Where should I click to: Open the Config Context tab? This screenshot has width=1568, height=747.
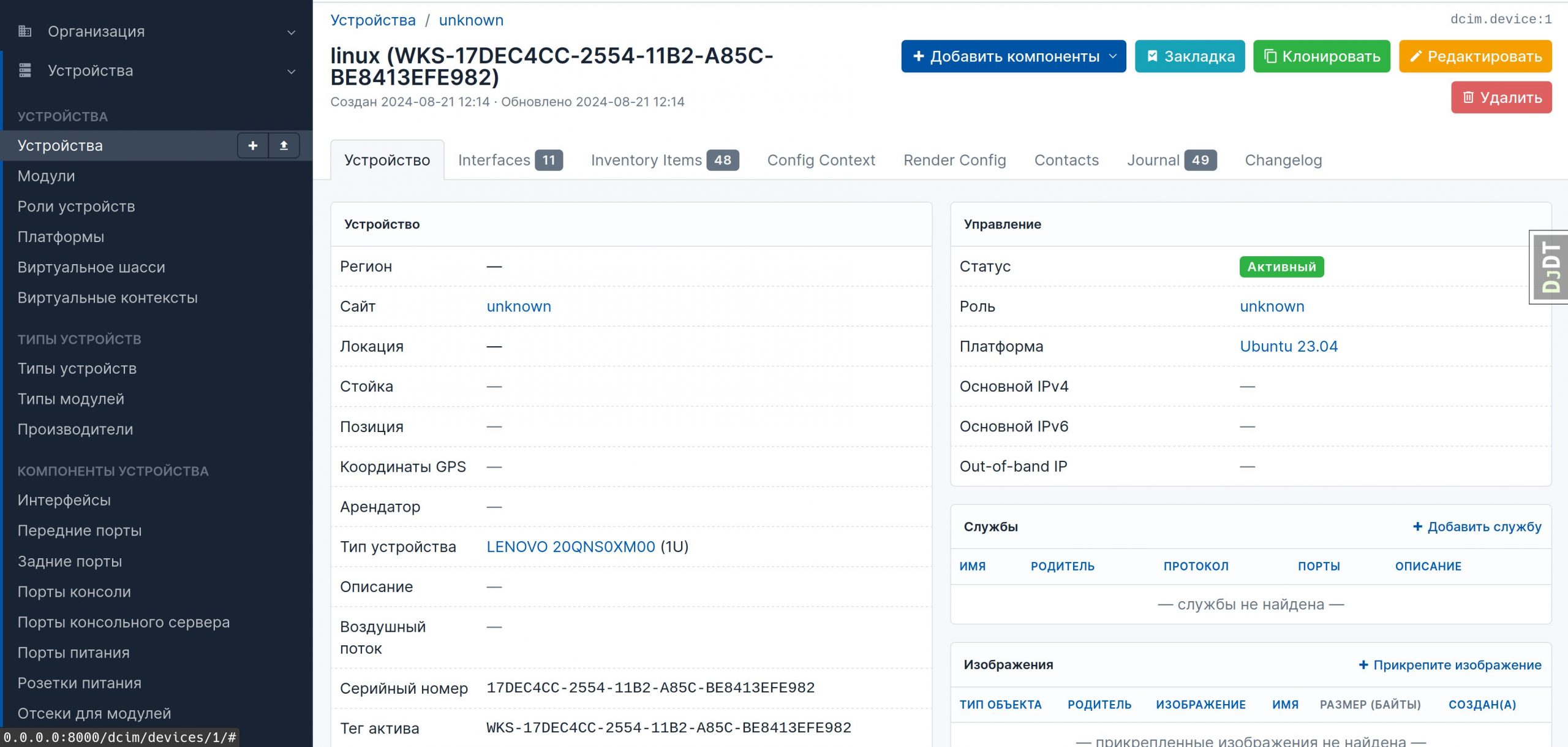(x=821, y=160)
